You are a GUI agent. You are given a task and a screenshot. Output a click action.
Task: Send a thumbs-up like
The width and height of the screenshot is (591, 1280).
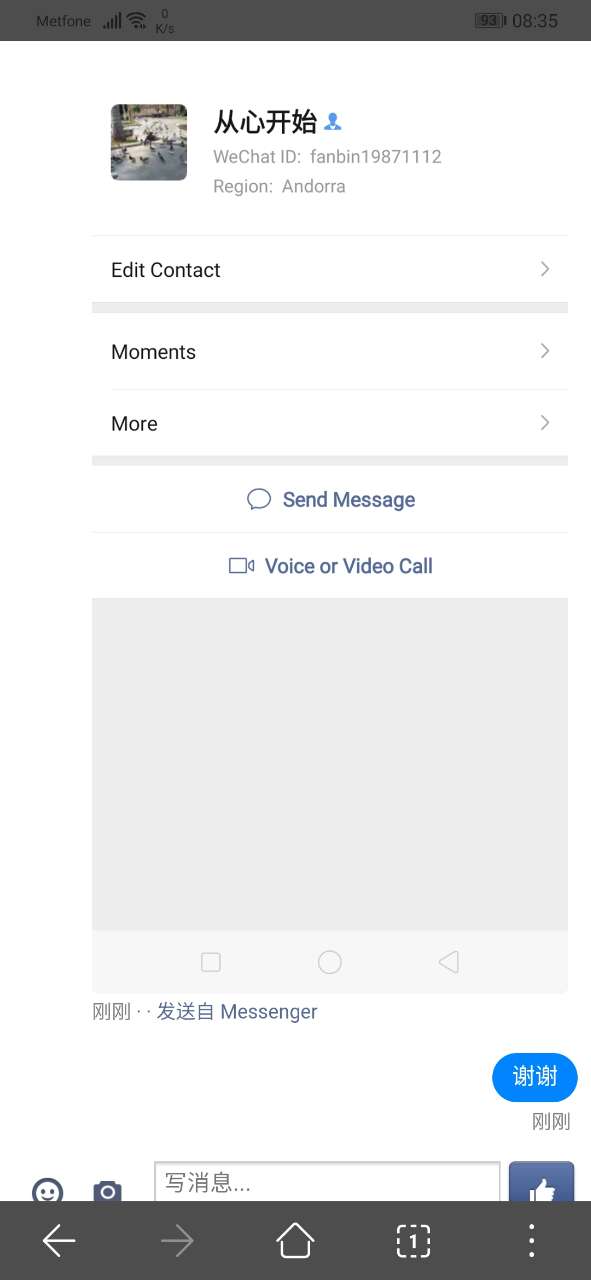point(541,1182)
